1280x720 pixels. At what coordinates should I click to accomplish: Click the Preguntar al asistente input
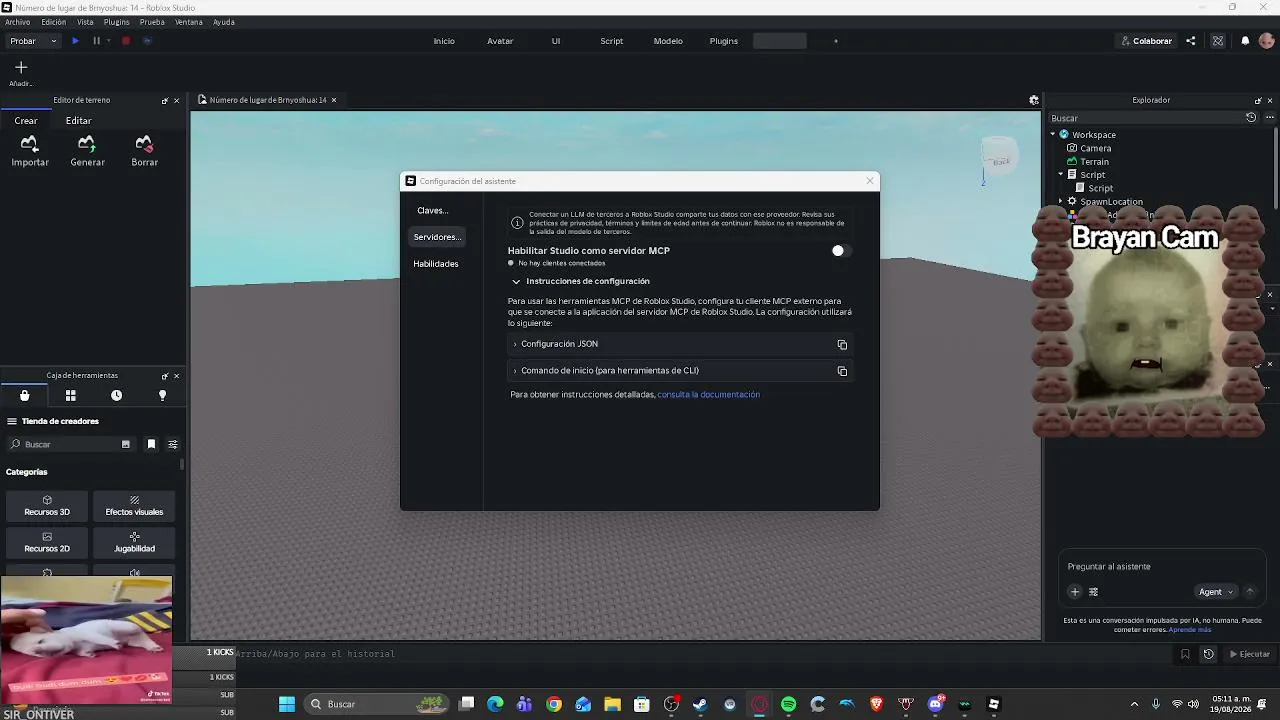pos(1160,567)
